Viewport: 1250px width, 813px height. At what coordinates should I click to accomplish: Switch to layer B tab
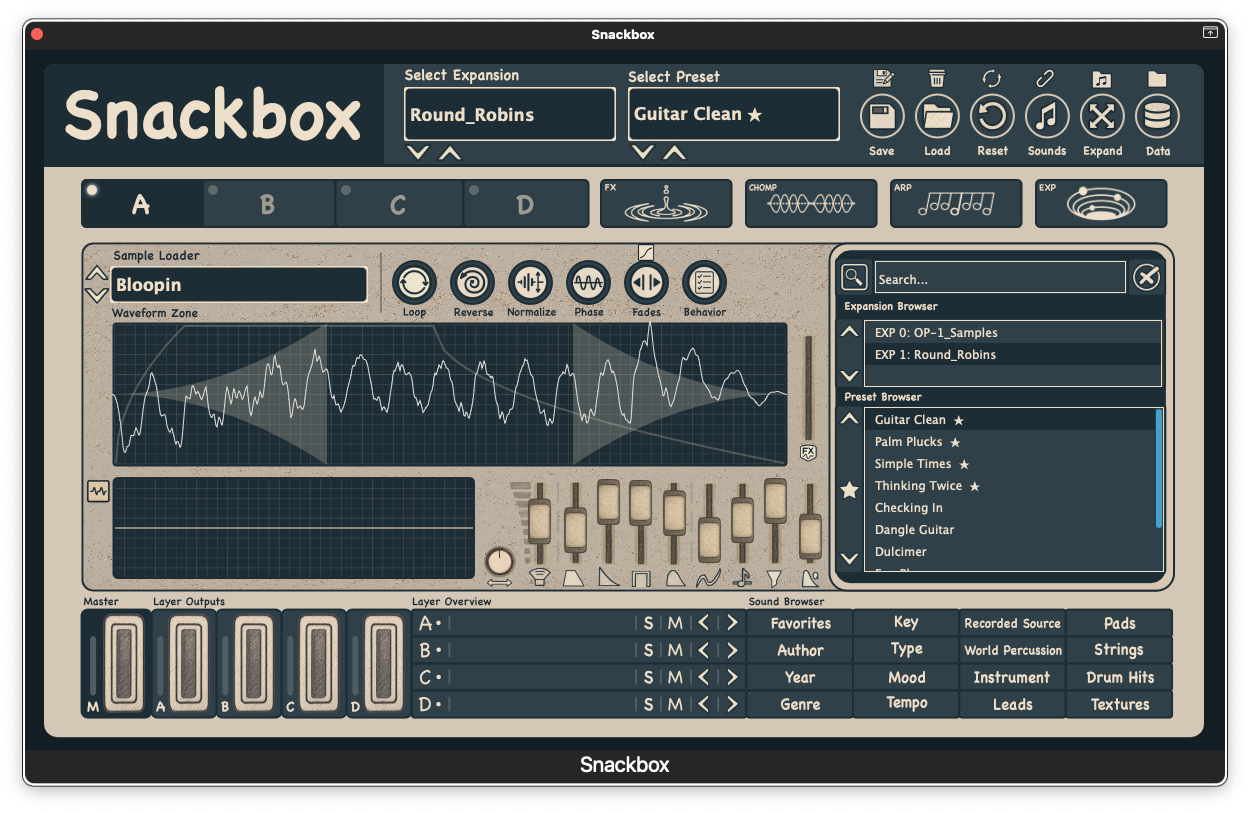(x=268, y=205)
